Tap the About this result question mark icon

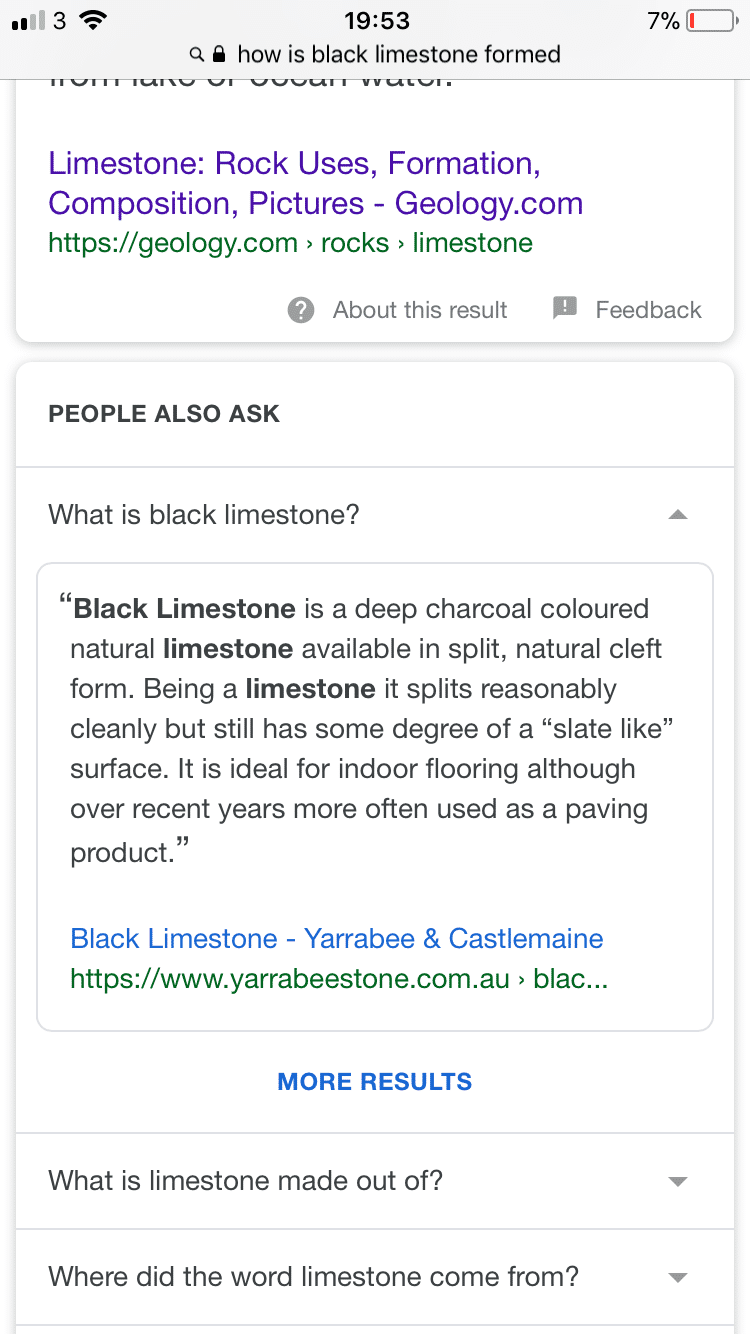(301, 310)
